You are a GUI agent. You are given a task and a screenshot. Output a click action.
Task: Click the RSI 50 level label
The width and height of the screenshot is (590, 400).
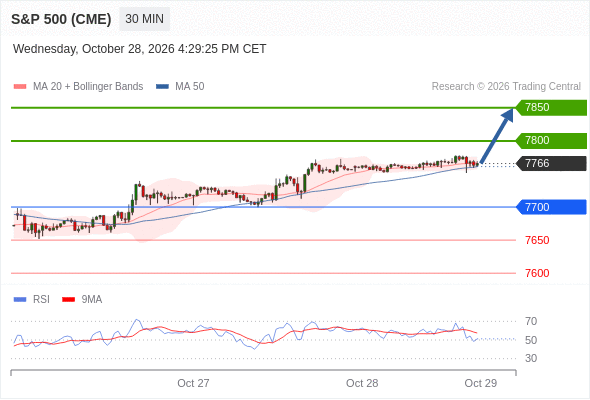(531, 340)
